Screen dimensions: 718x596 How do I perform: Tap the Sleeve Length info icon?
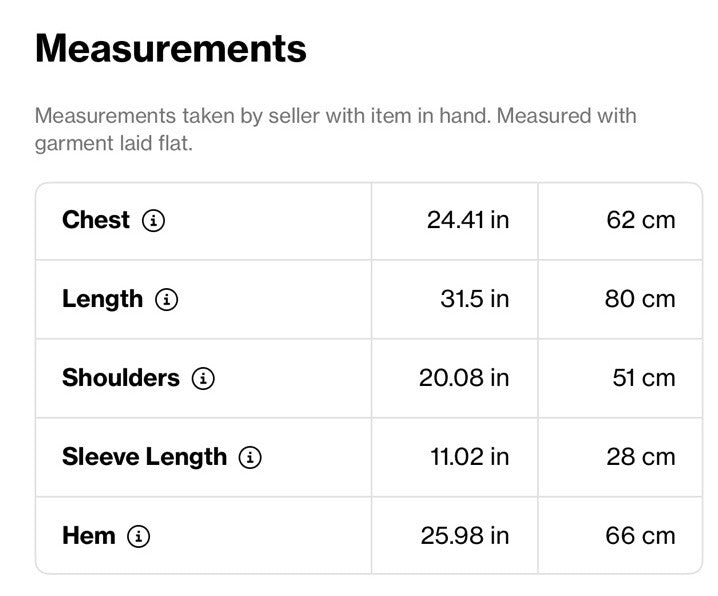(250, 457)
